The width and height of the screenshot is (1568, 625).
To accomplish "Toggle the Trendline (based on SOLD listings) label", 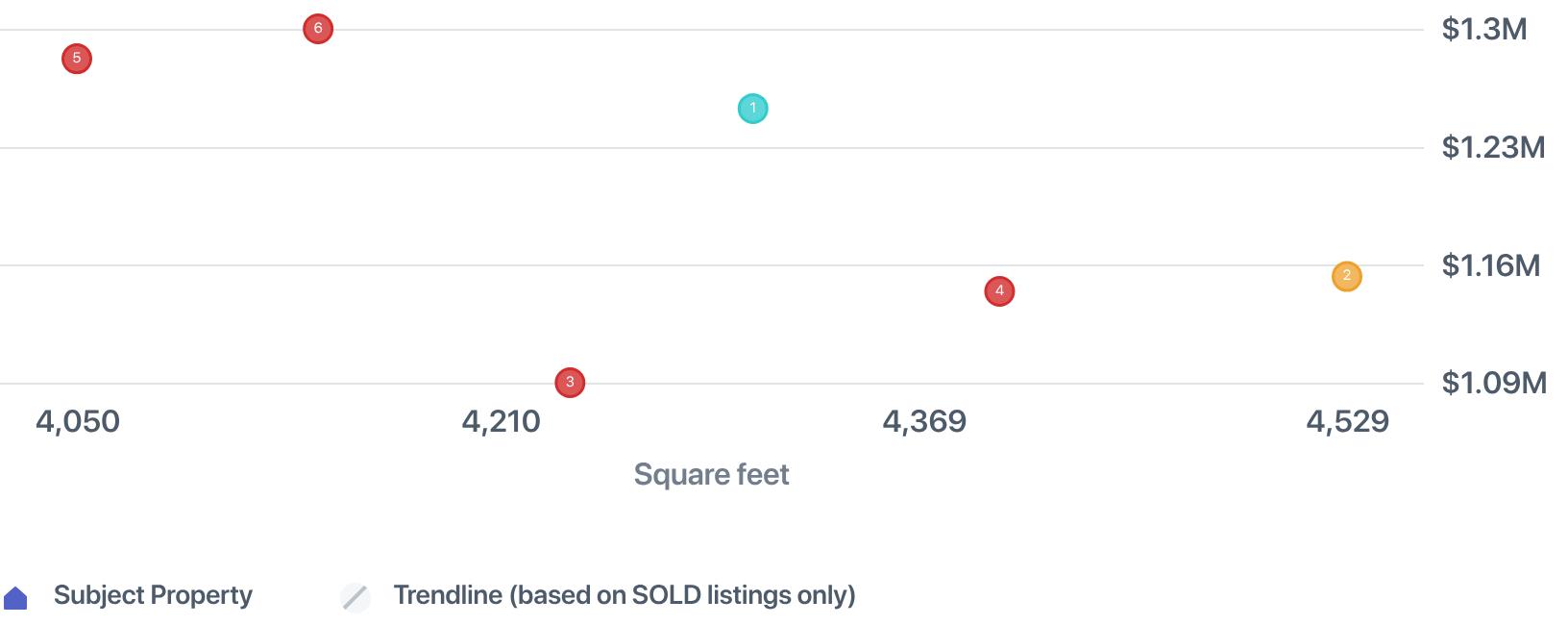I will coord(624,595).
